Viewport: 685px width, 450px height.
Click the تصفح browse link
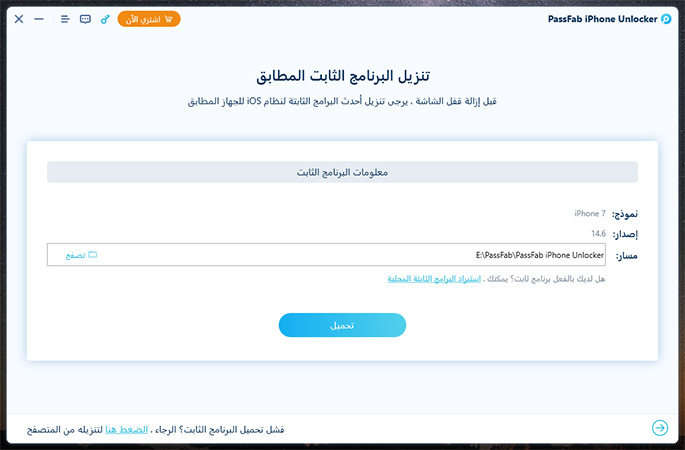coord(75,256)
